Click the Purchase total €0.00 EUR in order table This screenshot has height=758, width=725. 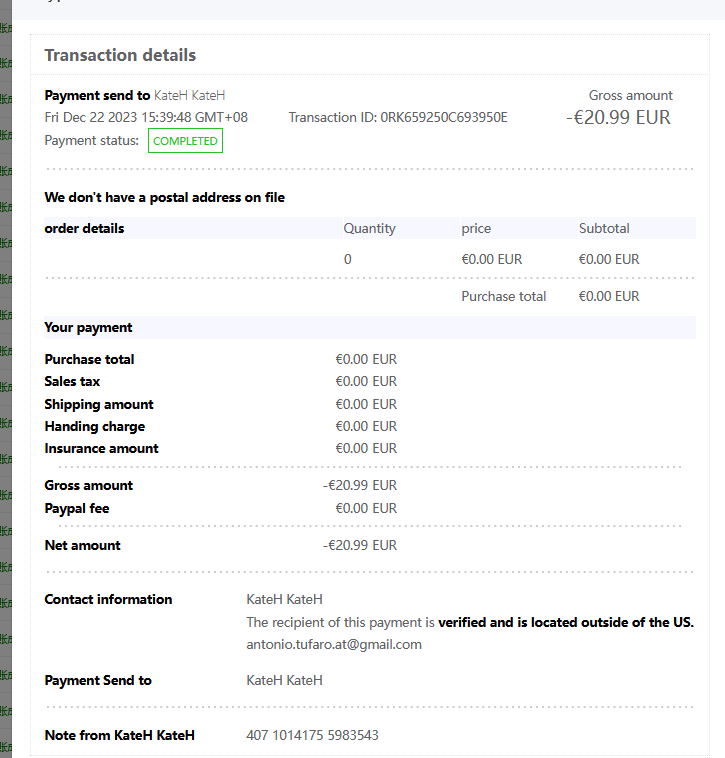(609, 296)
